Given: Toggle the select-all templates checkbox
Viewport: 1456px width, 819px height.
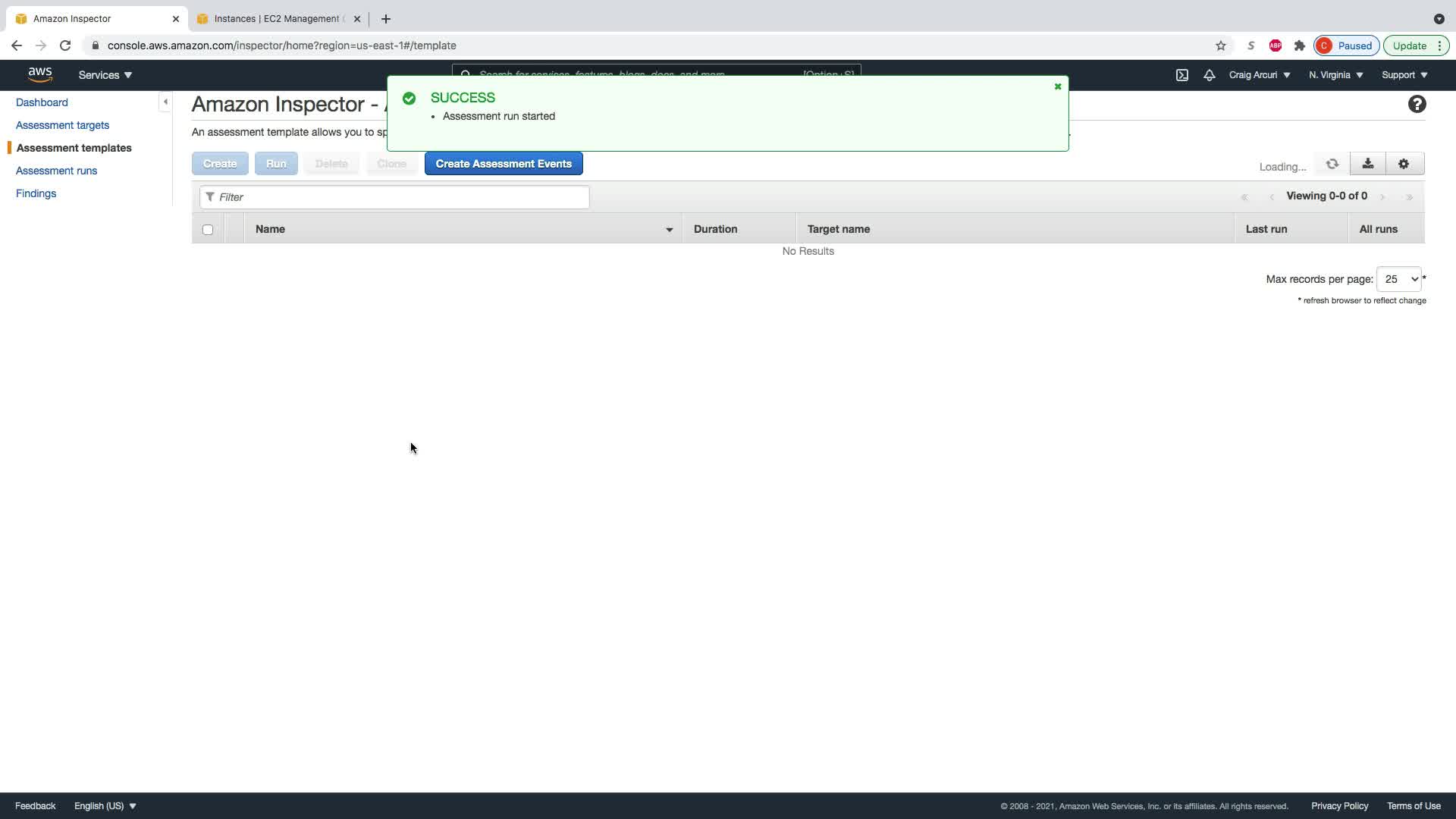Looking at the screenshot, I should (x=208, y=230).
